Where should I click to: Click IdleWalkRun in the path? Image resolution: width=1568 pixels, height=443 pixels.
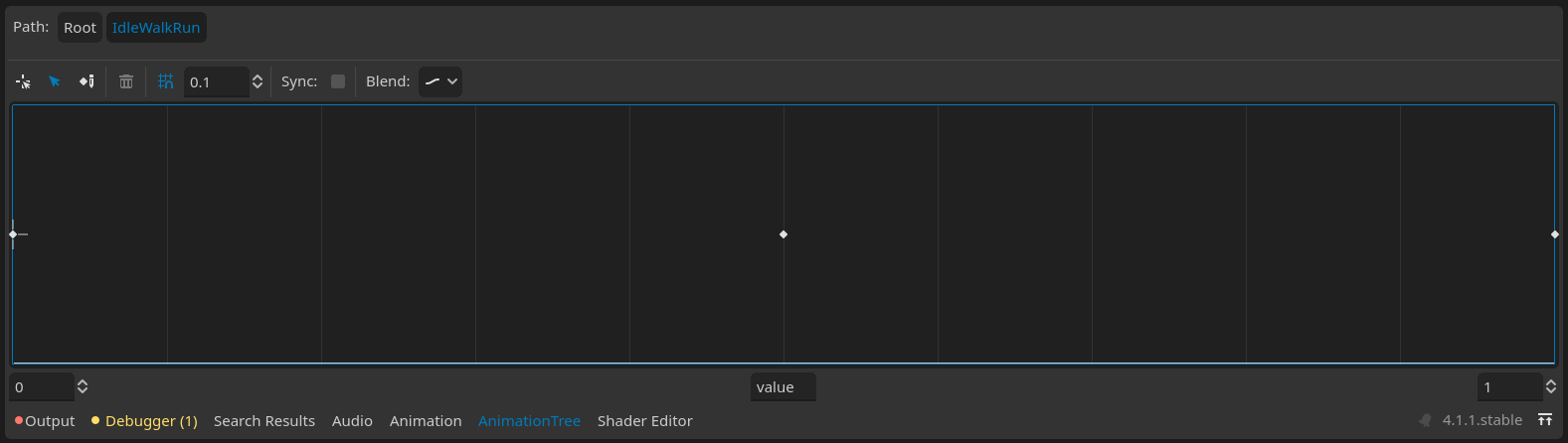coord(156,28)
